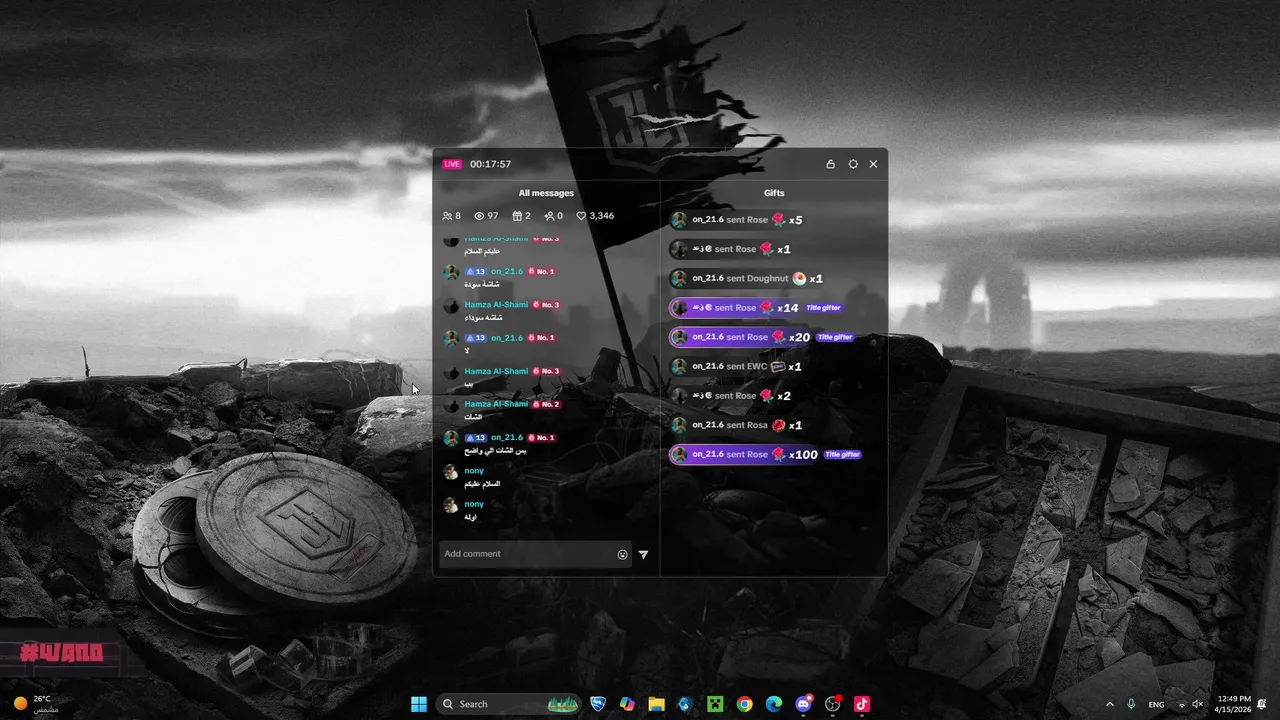The width and height of the screenshot is (1280, 720).
Task: Click the Rosa gift icon
Action: click(778, 425)
